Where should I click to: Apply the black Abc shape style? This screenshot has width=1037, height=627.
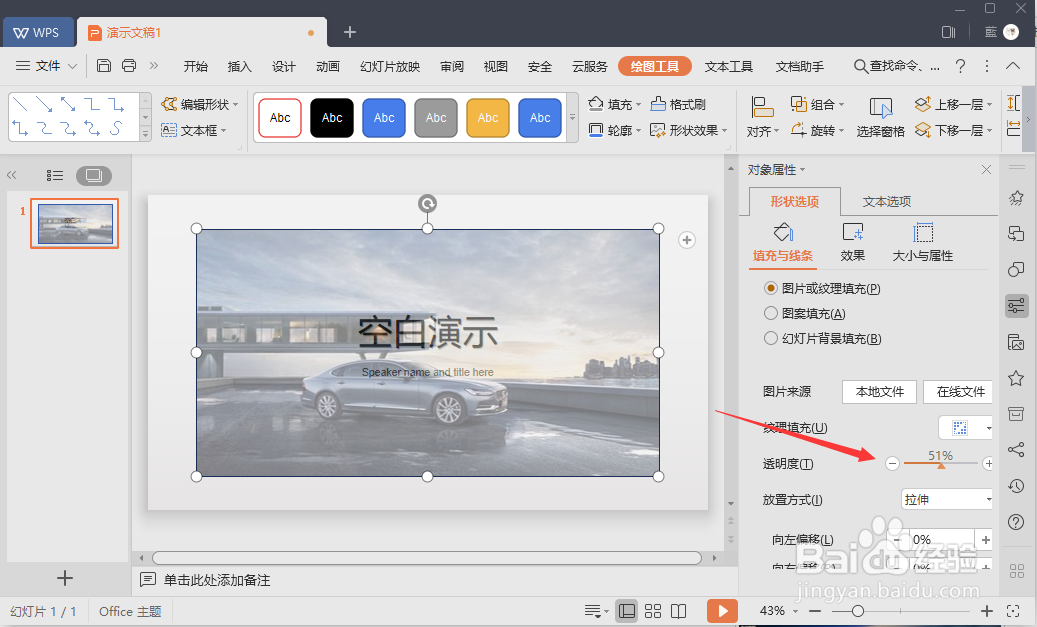coord(332,118)
